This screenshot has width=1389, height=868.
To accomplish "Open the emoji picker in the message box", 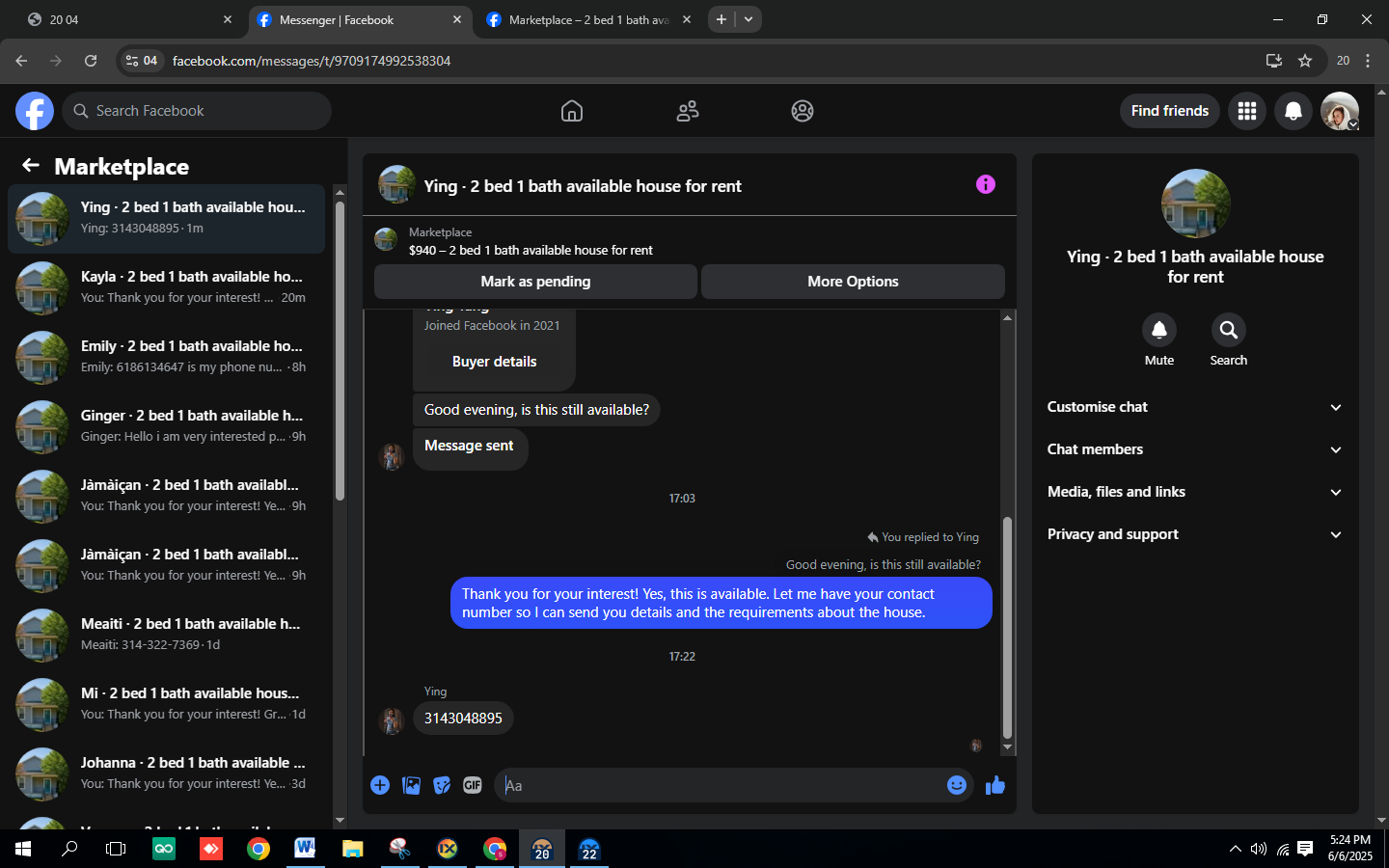I will [957, 785].
